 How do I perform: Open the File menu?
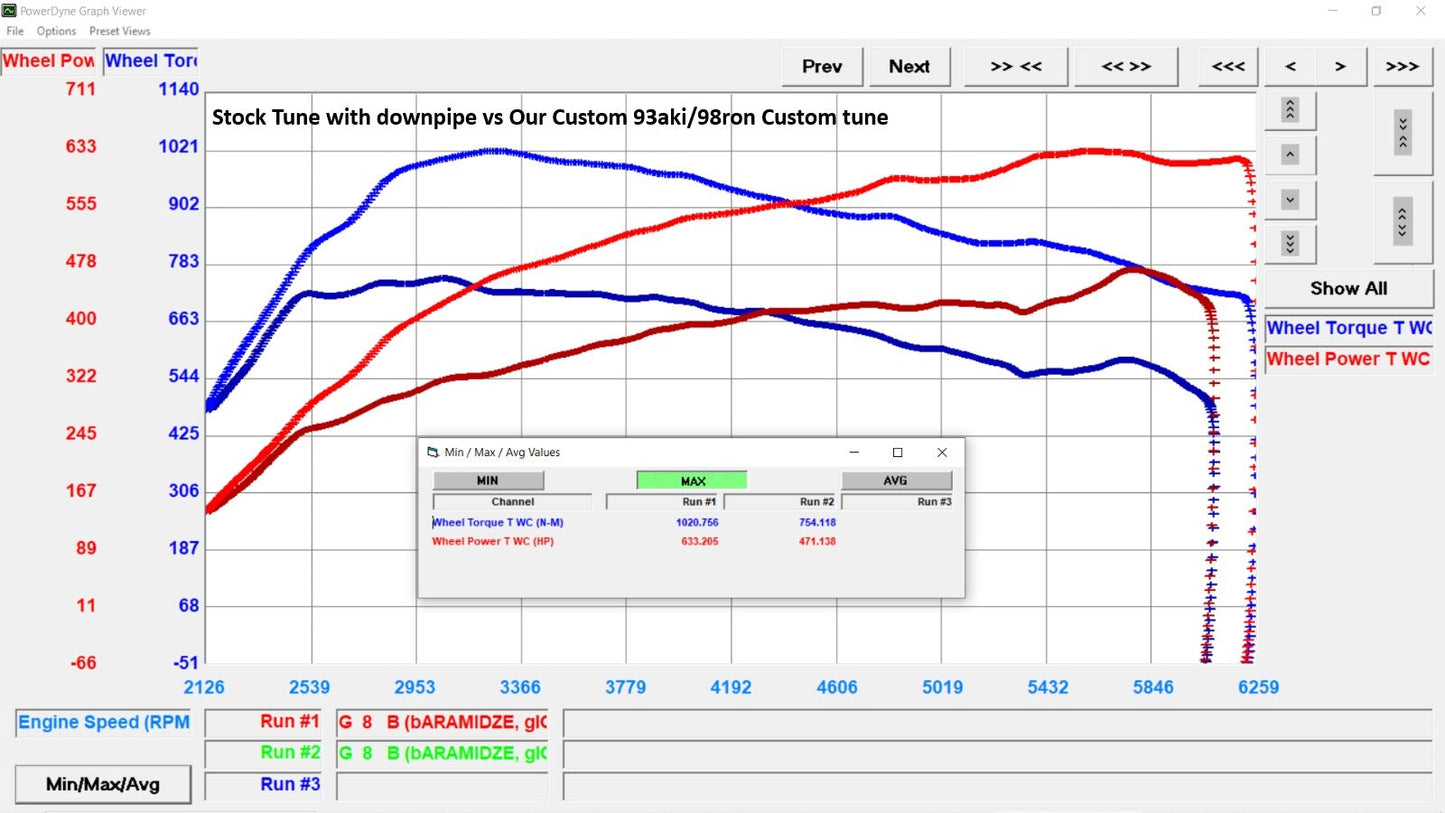15,31
